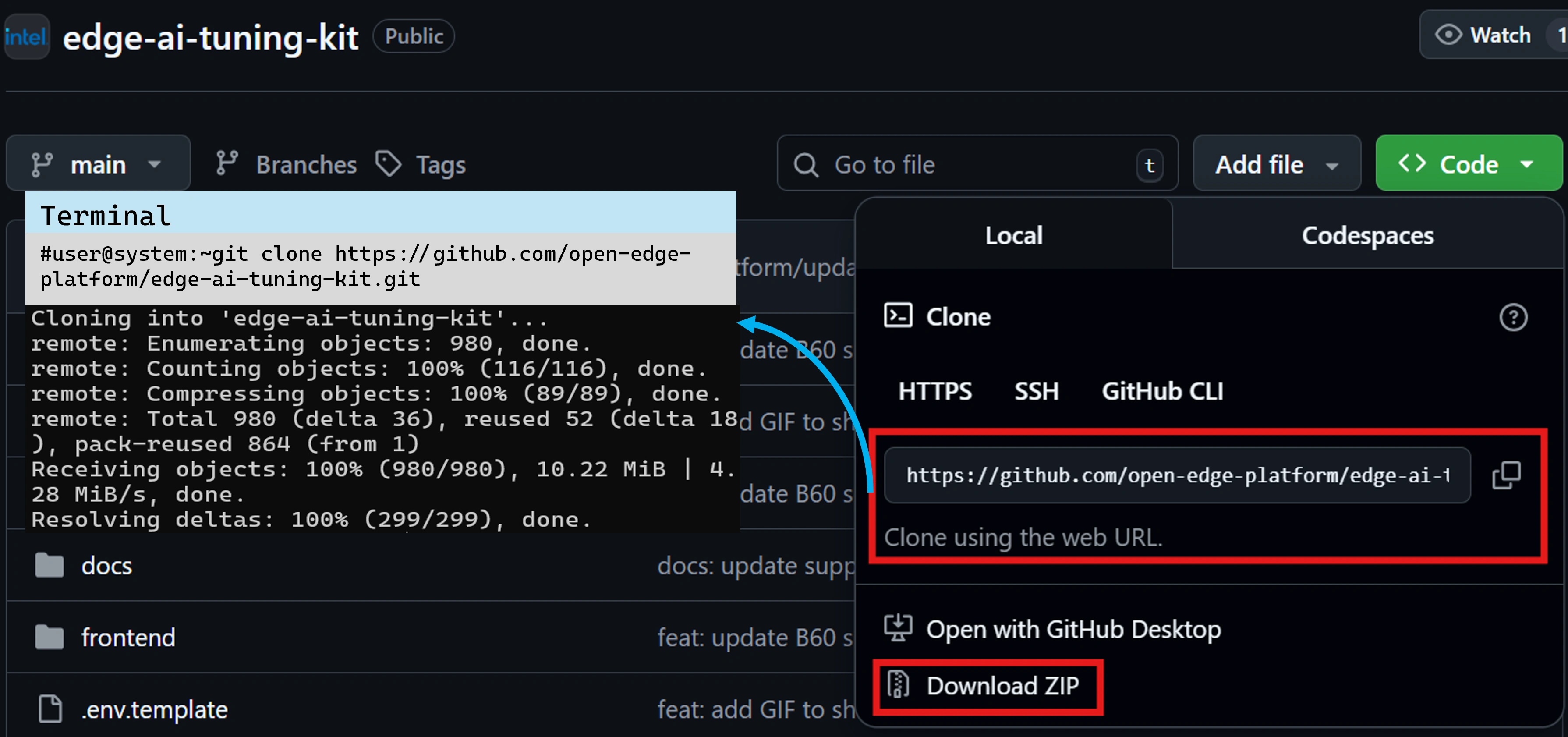Click the .env.template file icon

tap(50, 709)
